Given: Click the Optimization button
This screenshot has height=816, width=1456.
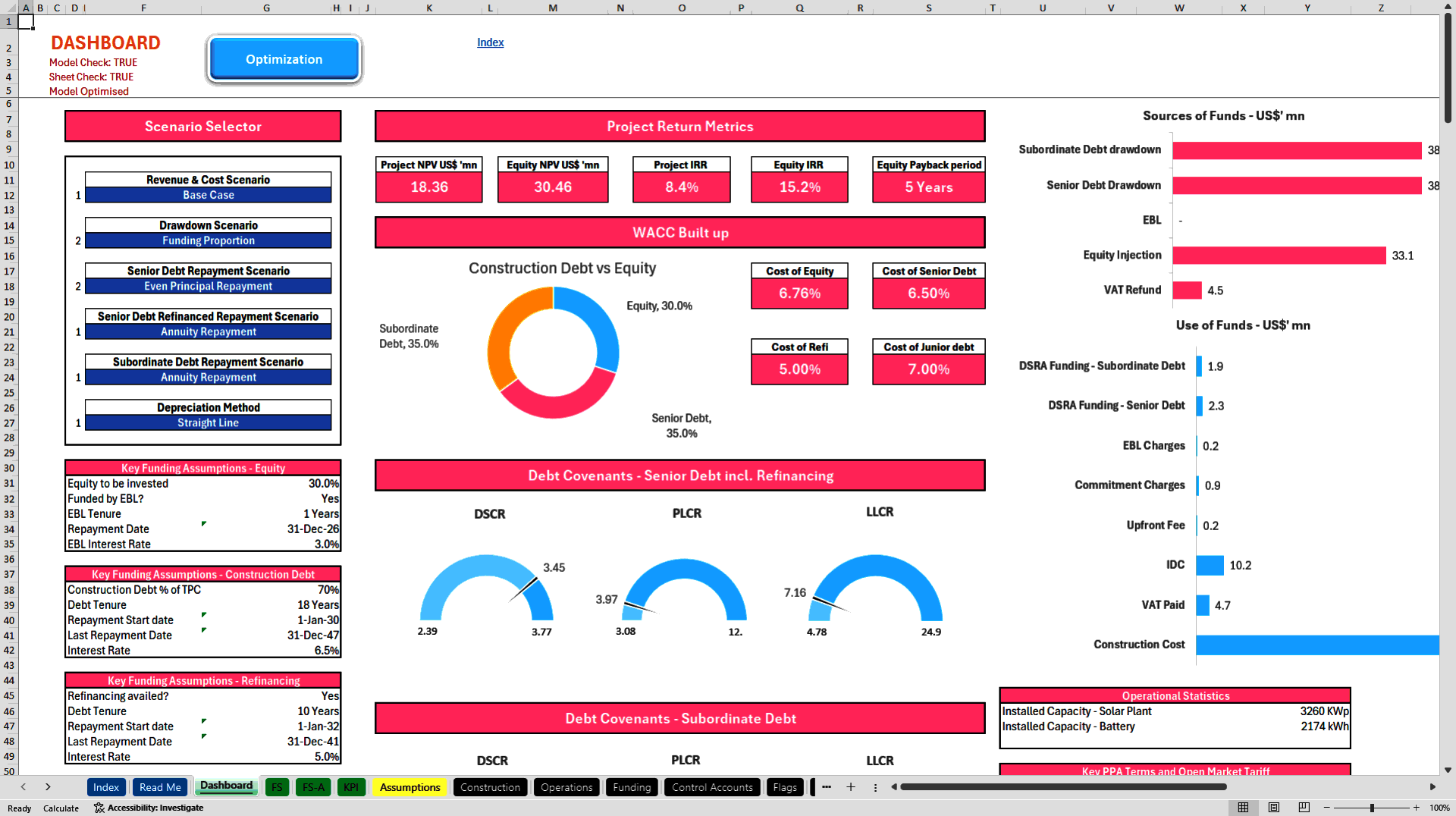Looking at the screenshot, I should click(x=284, y=59).
